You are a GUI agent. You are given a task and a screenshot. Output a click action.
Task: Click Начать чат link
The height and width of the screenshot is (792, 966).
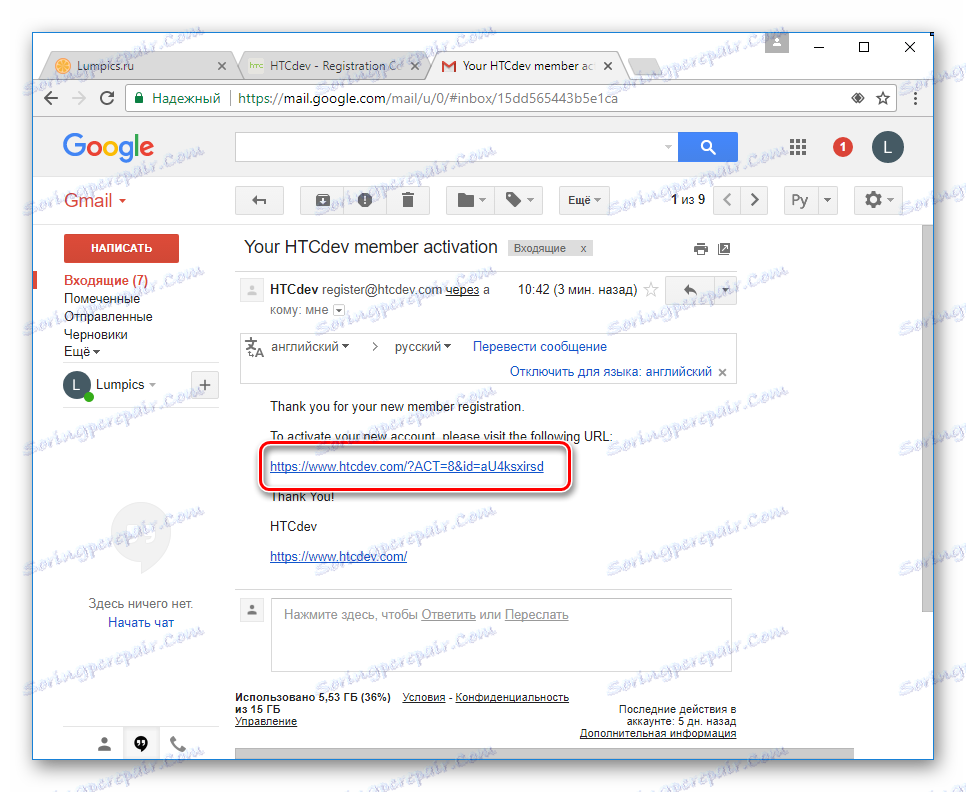click(141, 623)
